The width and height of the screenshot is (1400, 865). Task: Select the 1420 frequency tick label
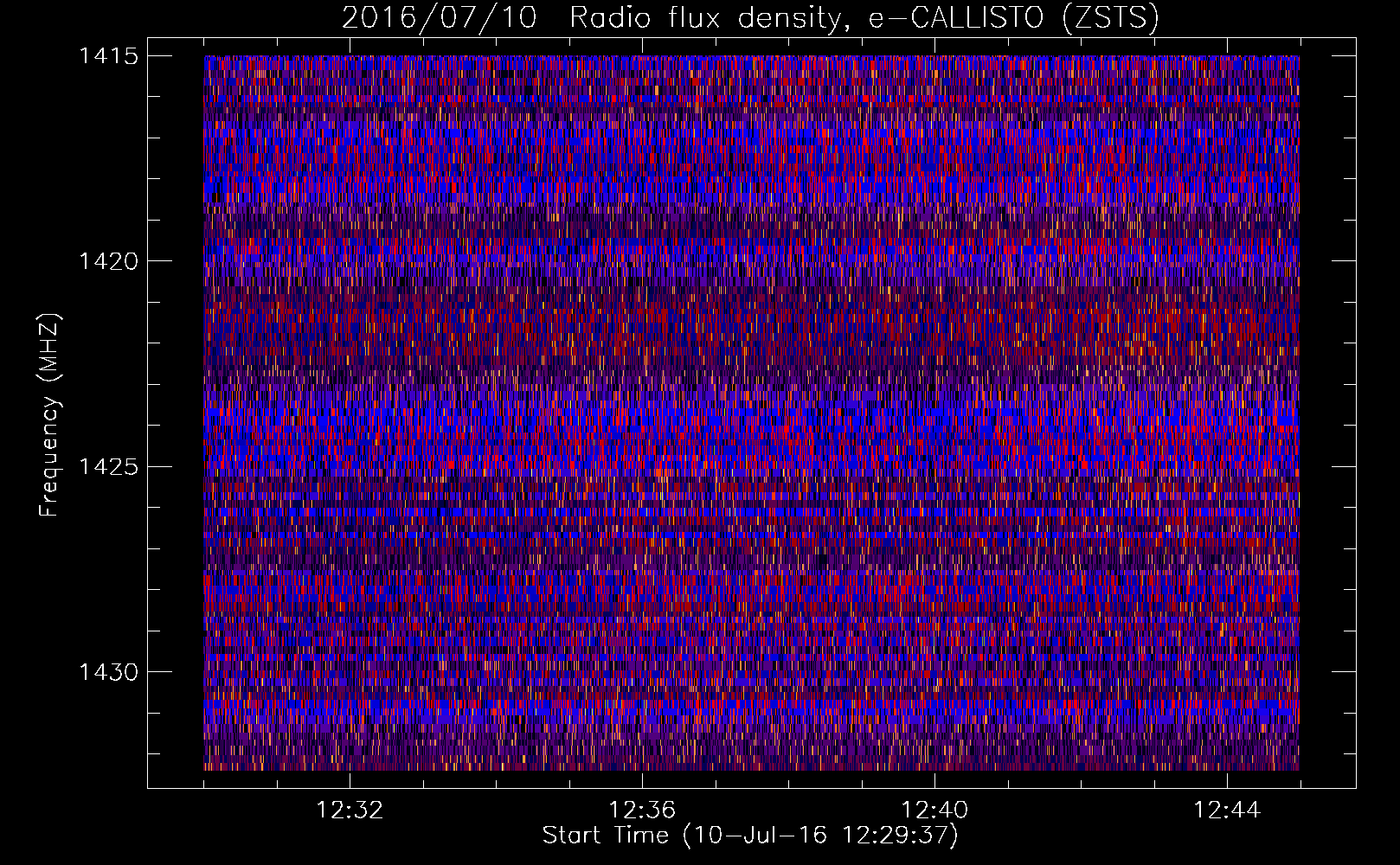(108, 261)
